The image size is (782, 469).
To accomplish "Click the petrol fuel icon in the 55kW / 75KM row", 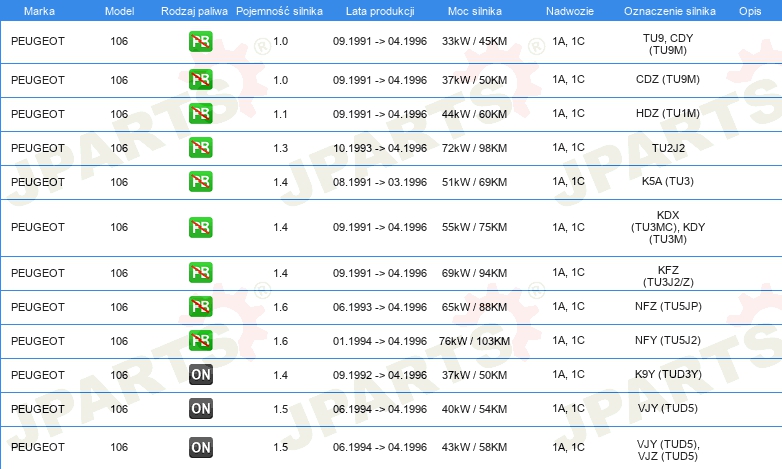I will click(200, 227).
